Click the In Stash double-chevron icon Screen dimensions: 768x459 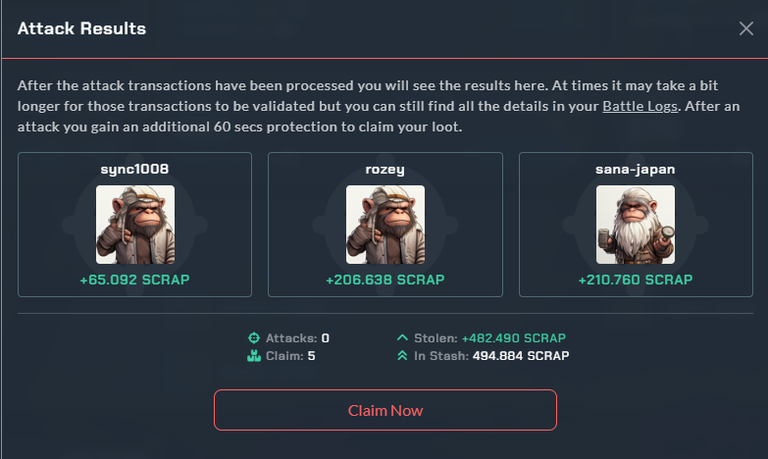tap(402, 356)
